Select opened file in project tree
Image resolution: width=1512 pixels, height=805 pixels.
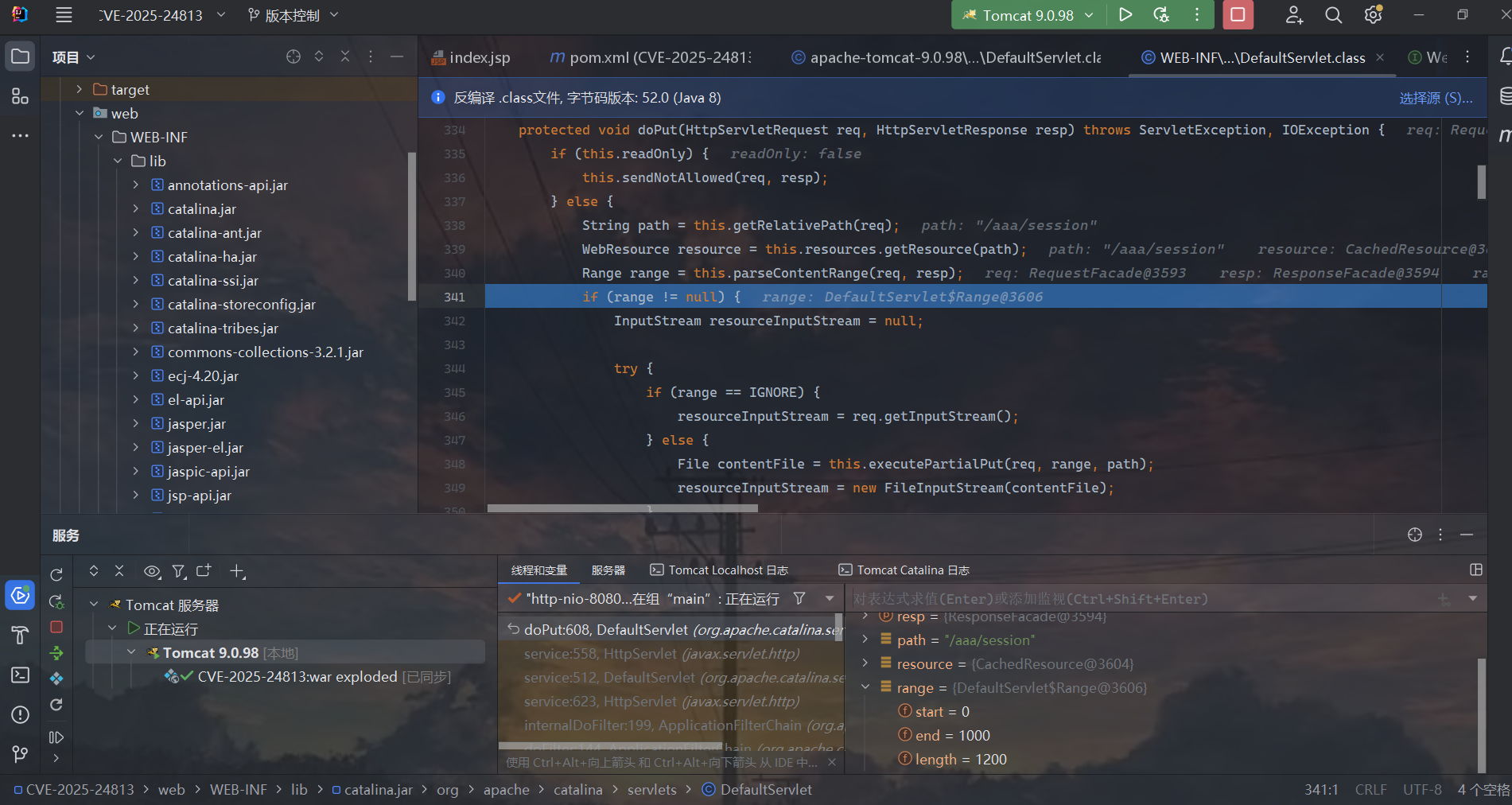293,56
